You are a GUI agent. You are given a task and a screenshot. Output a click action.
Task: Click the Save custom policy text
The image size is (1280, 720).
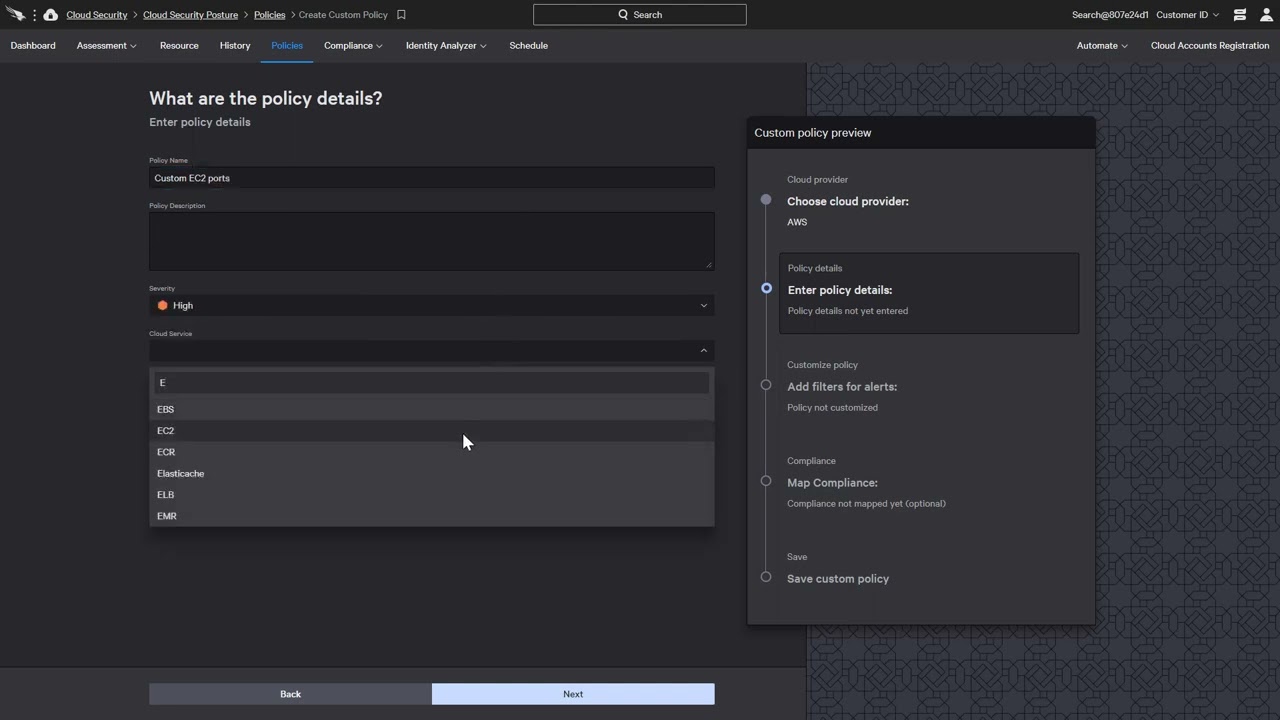click(838, 579)
